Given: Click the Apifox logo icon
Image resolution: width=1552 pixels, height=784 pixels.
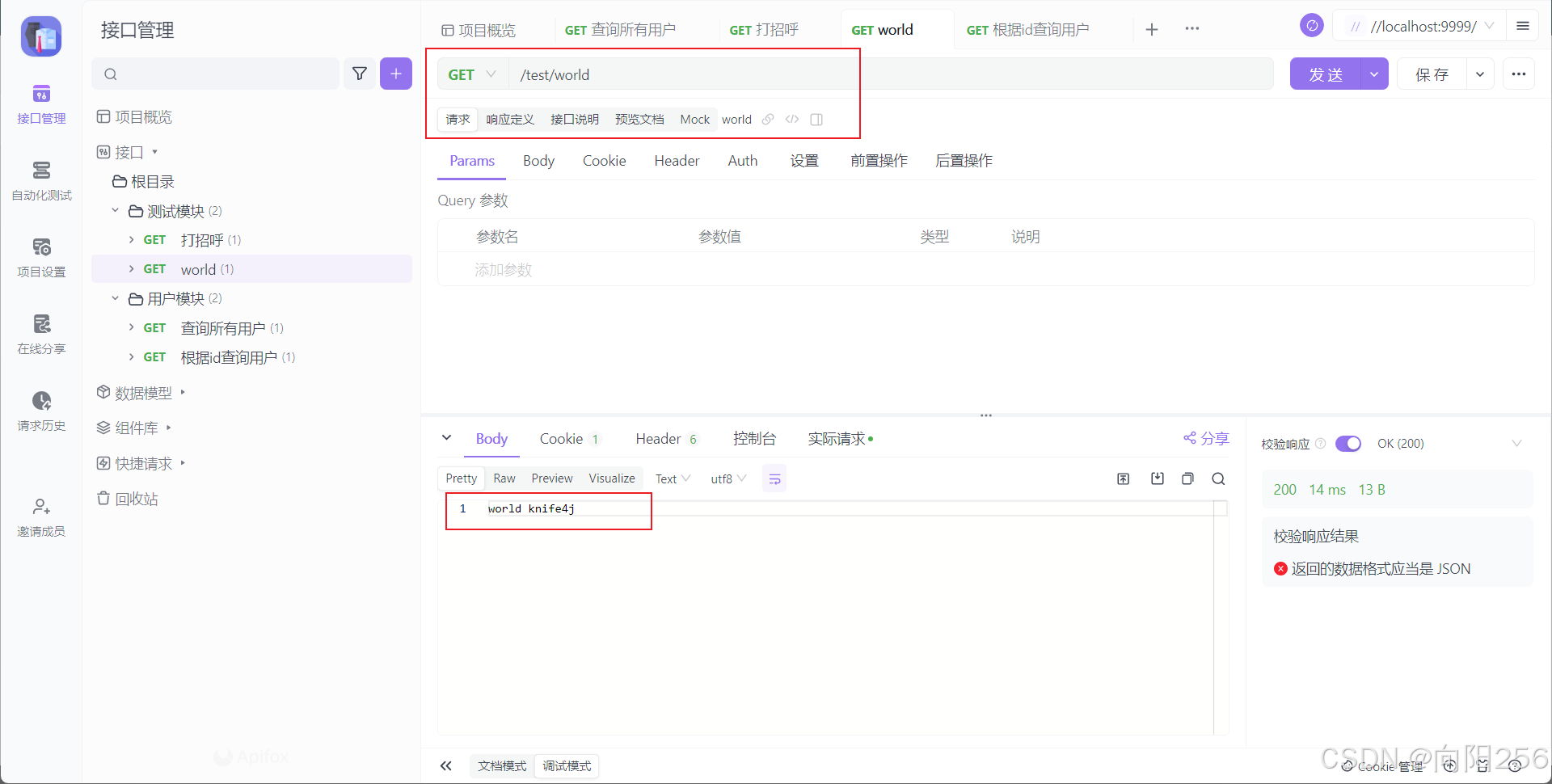Looking at the screenshot, I should pos(41,36).
